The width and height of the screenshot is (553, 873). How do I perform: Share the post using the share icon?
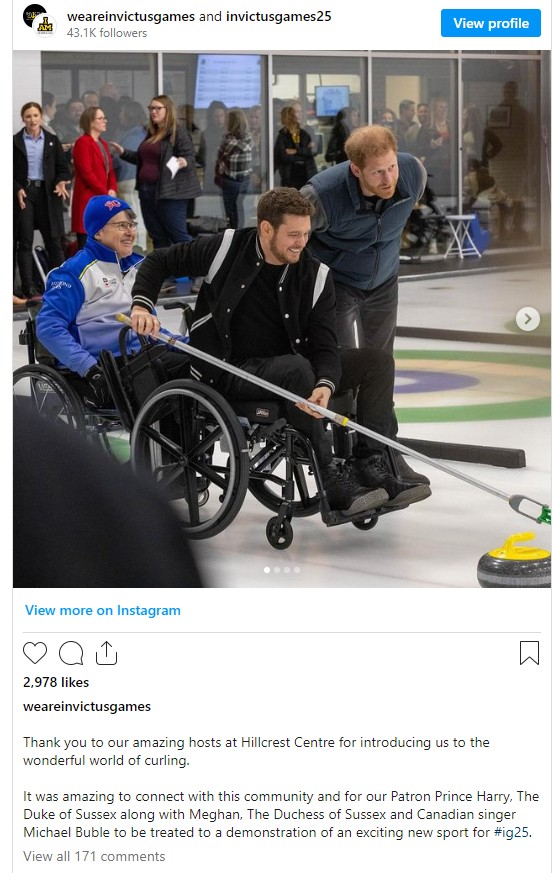tap(106, 653)
